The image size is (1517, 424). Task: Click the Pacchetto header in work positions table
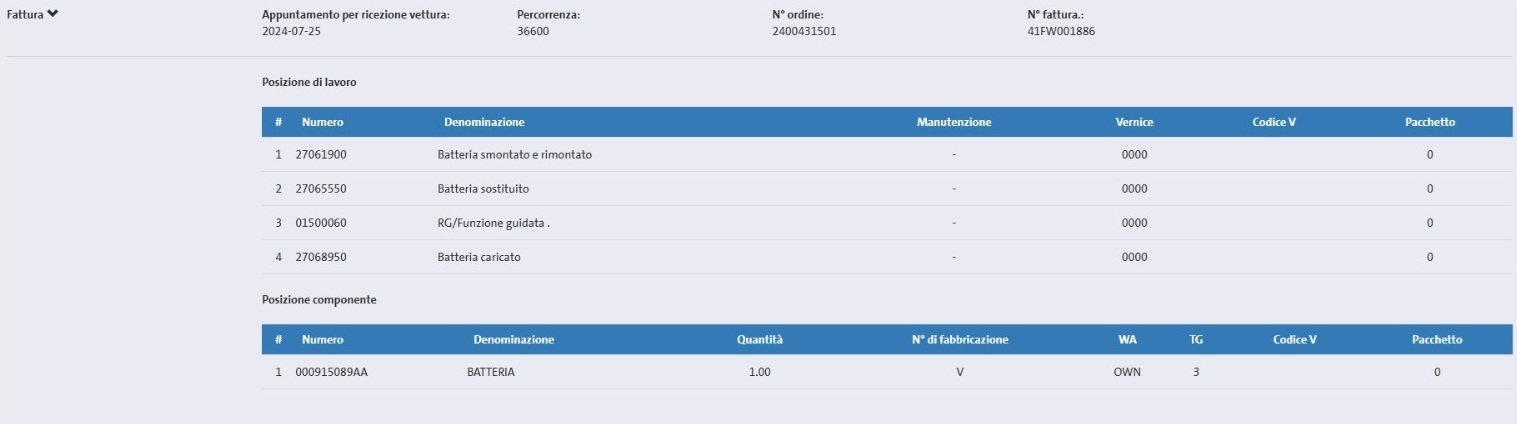(x=1429, y=122)
